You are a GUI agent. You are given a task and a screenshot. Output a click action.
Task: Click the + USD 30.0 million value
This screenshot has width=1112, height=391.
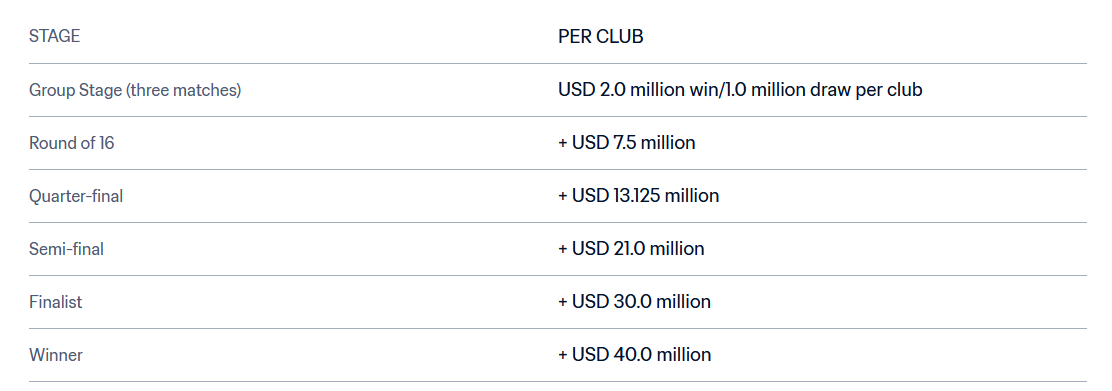click(634, 302)
